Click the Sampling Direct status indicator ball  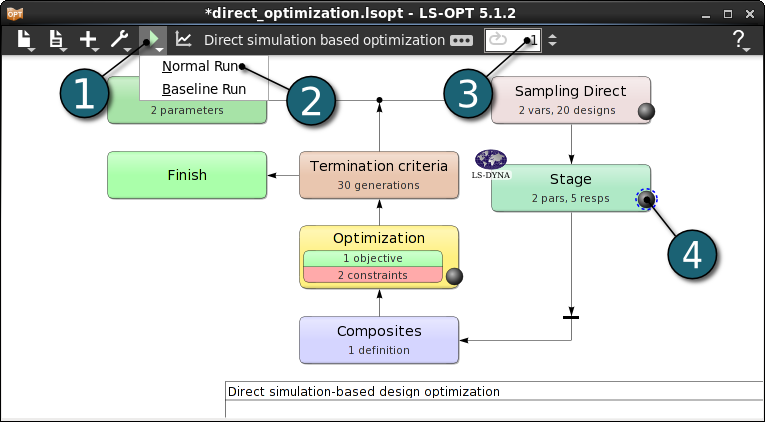[646, 111]
